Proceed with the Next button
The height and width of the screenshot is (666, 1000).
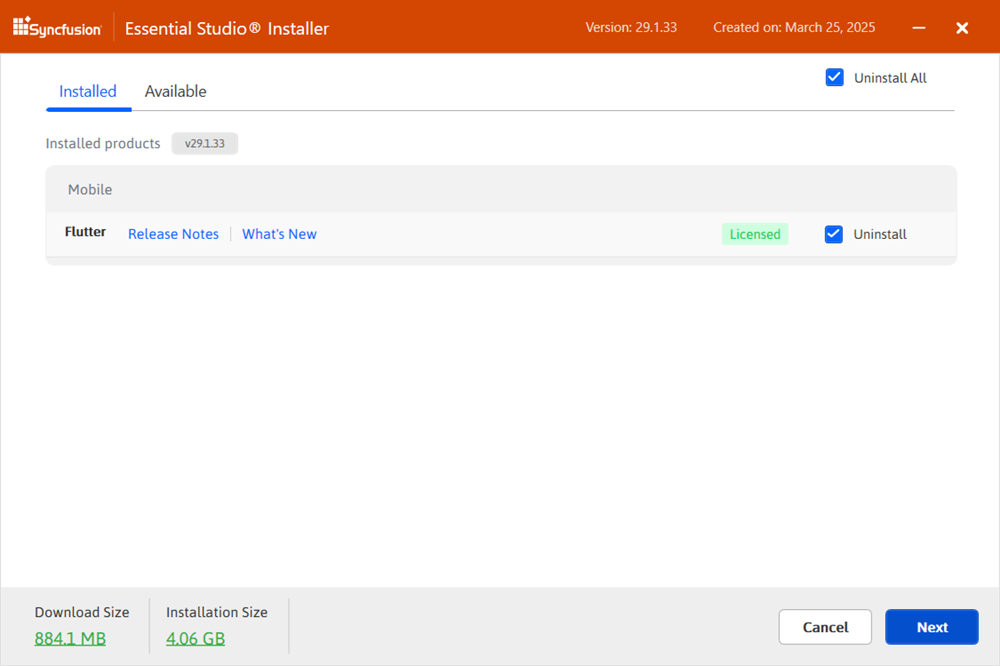pyautogui.click(x=932, y=627)
